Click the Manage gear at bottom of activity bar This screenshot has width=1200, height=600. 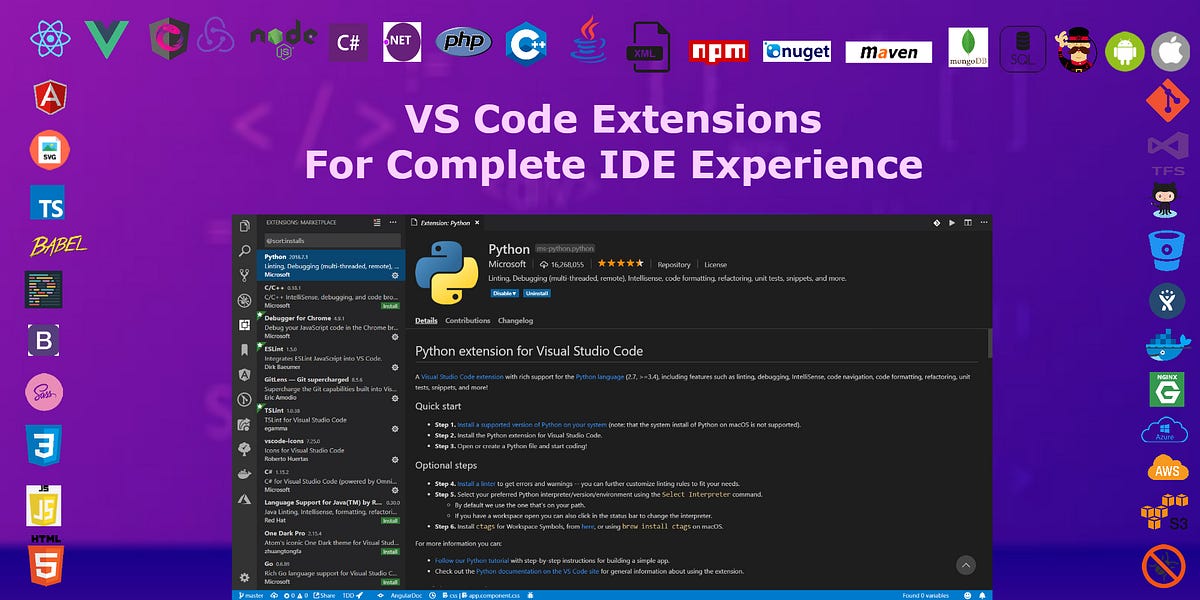coord(246,576)
